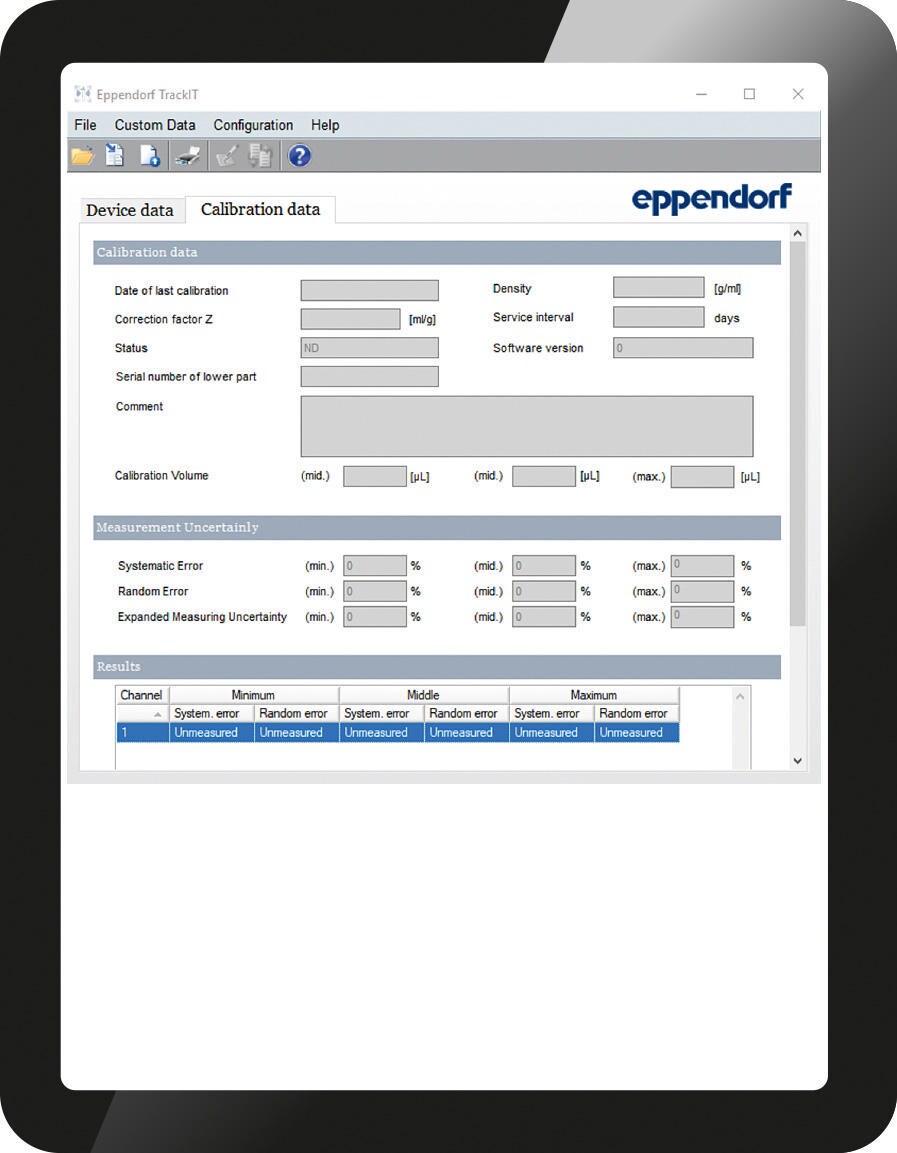Click Unmeasured cell under Maximum Random error
897x1153 pixels.
[x=637, y=732]
